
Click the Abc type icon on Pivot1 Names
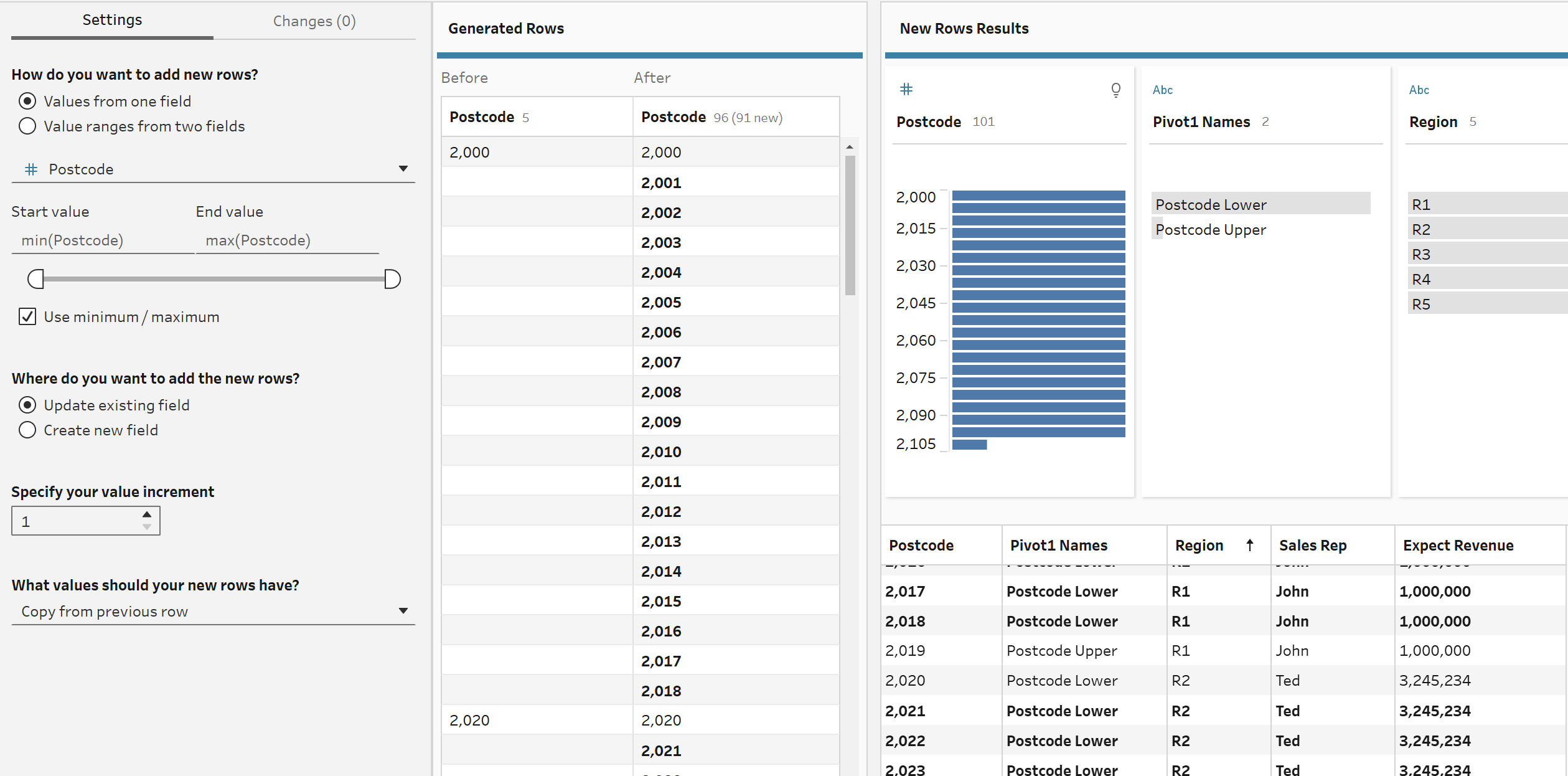[1162, 90]
